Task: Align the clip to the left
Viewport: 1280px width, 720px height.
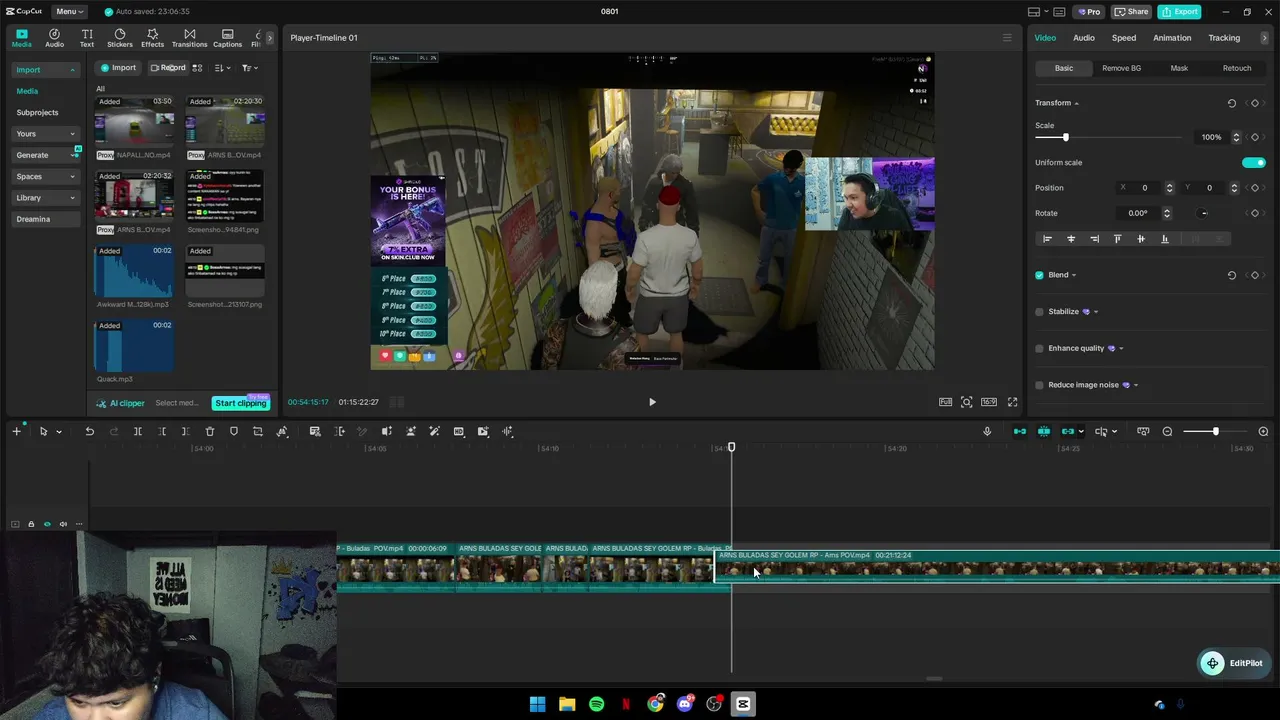Action: pos(1047,239)
